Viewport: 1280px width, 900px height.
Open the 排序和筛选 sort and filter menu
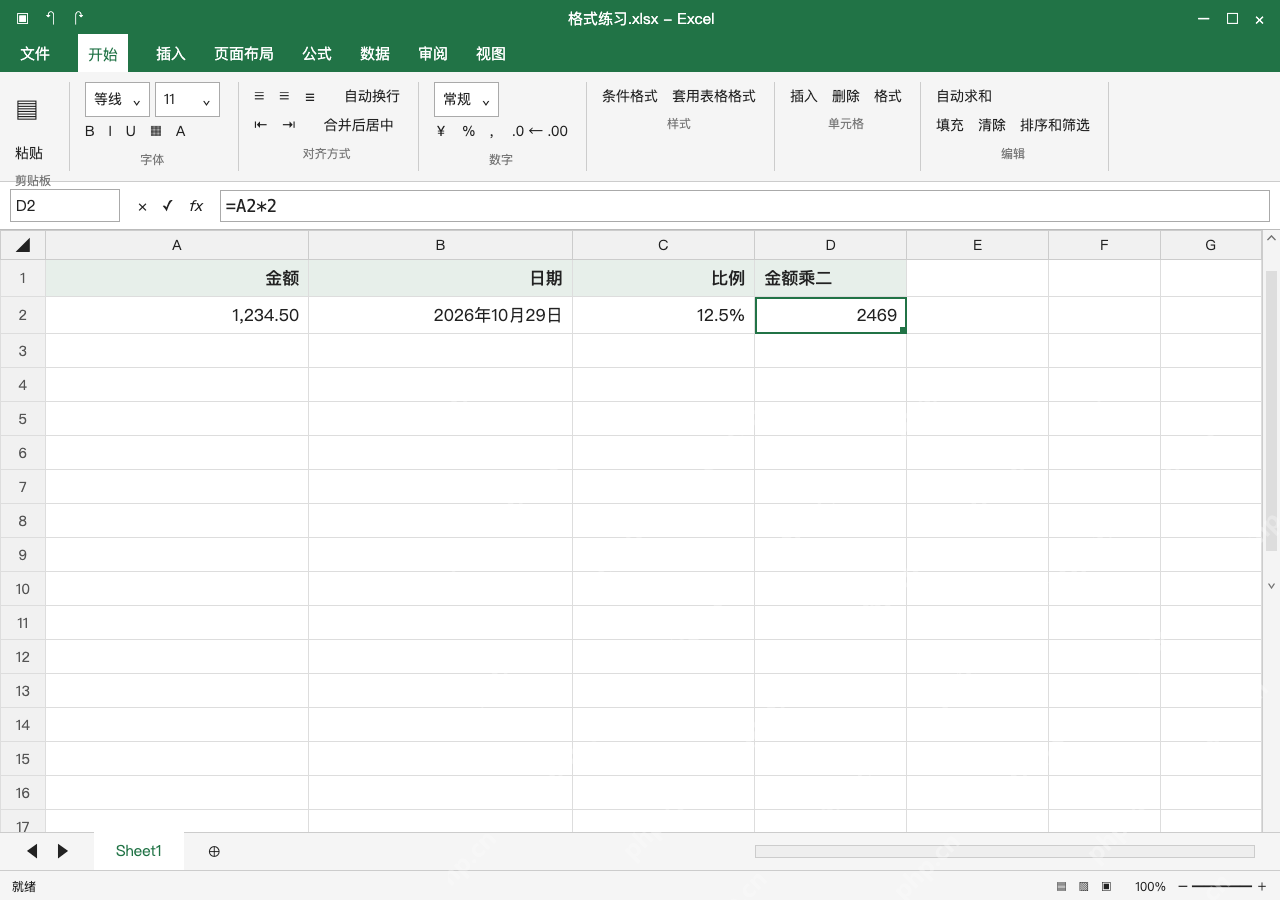coord(1055,125)
